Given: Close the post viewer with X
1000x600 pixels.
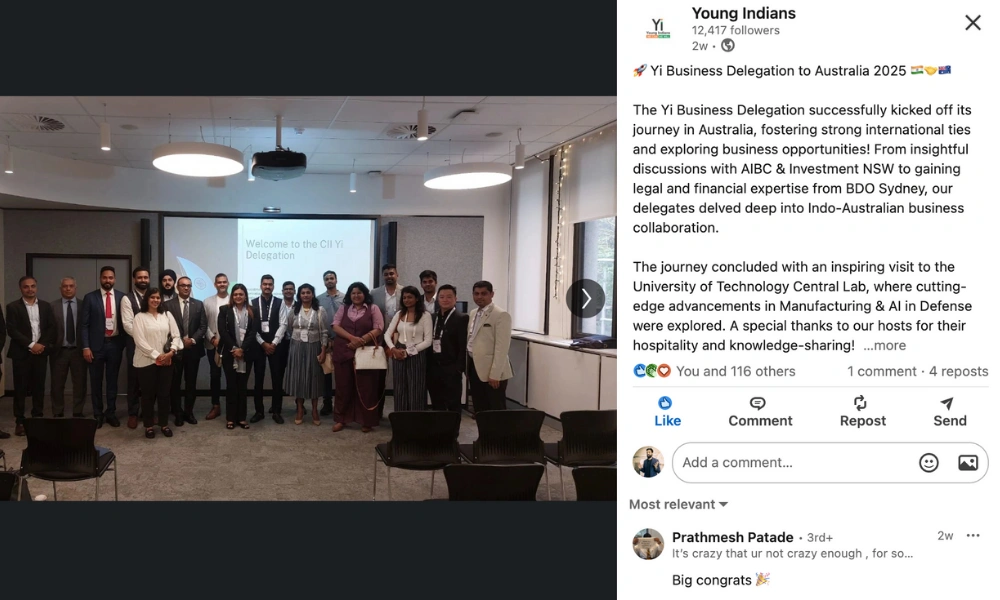Looking at the screenshot, I should point(973,23).
